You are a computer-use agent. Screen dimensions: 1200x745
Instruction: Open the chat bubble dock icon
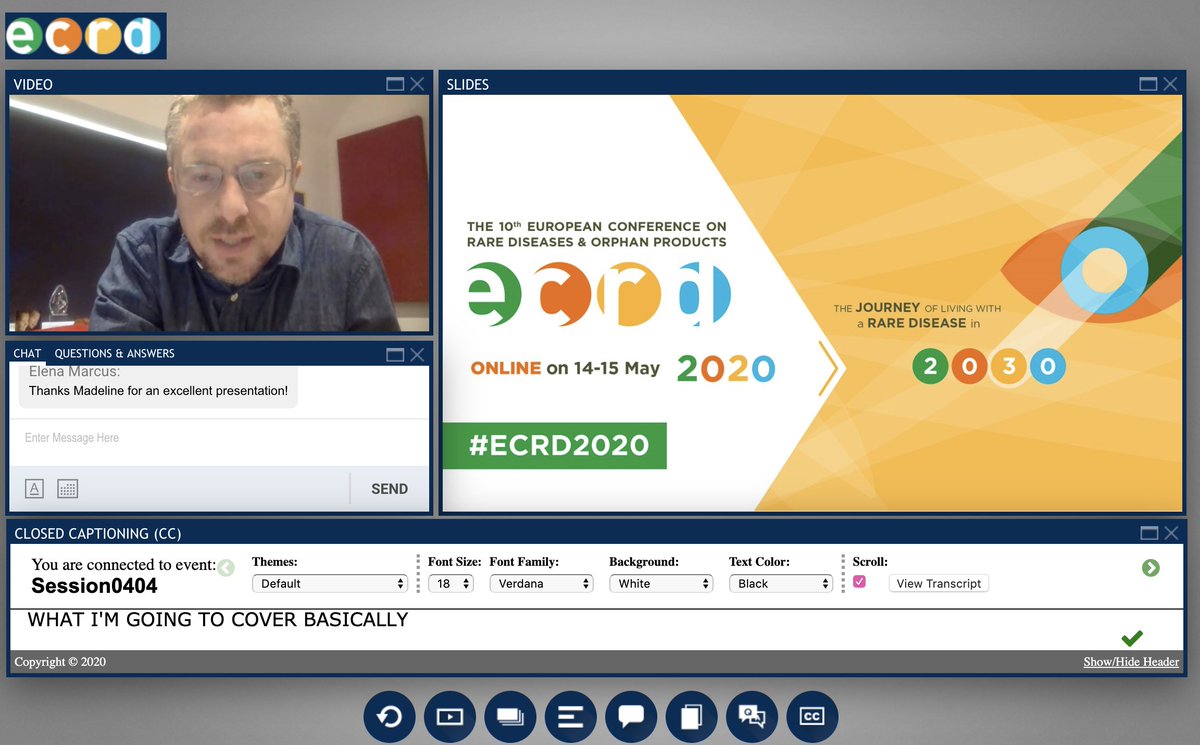click(631, 716)
